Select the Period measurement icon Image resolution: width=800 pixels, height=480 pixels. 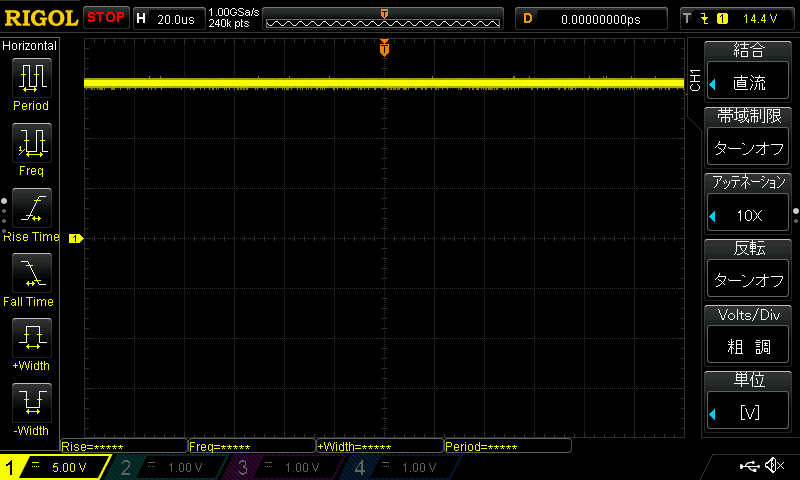tap(32, 78)
